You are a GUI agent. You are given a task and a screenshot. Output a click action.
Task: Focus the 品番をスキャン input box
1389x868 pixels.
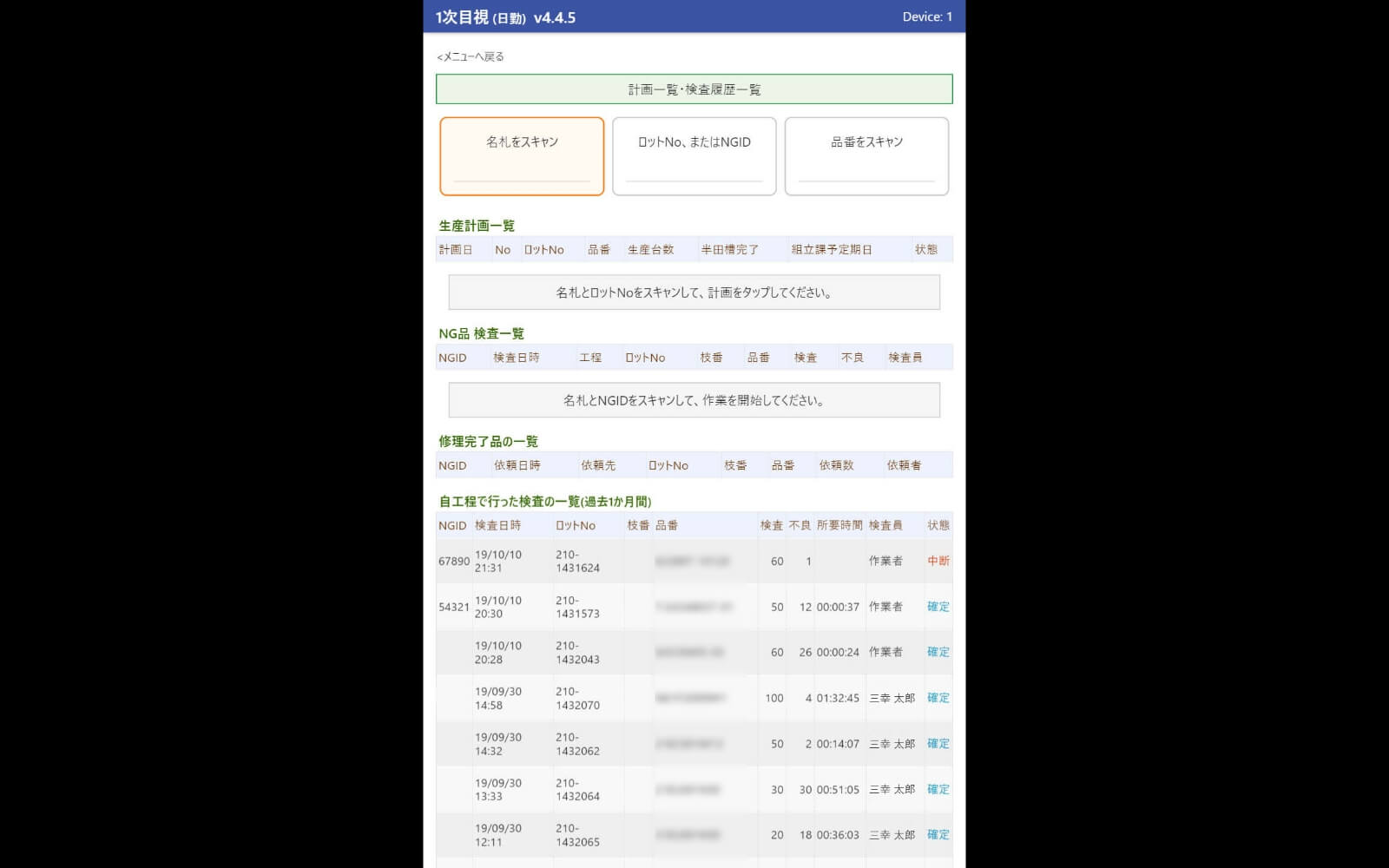point(866,156)
